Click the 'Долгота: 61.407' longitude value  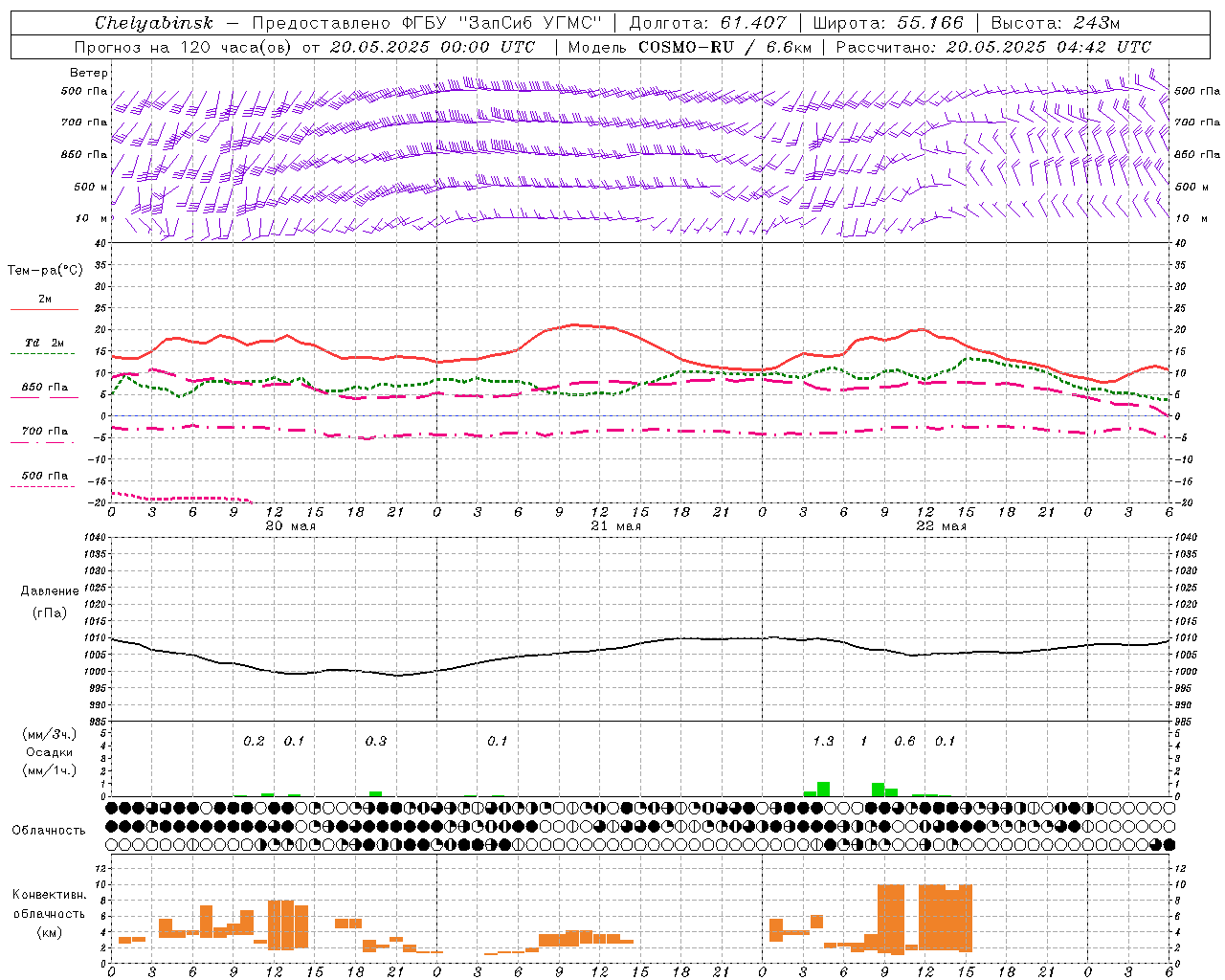707,23
